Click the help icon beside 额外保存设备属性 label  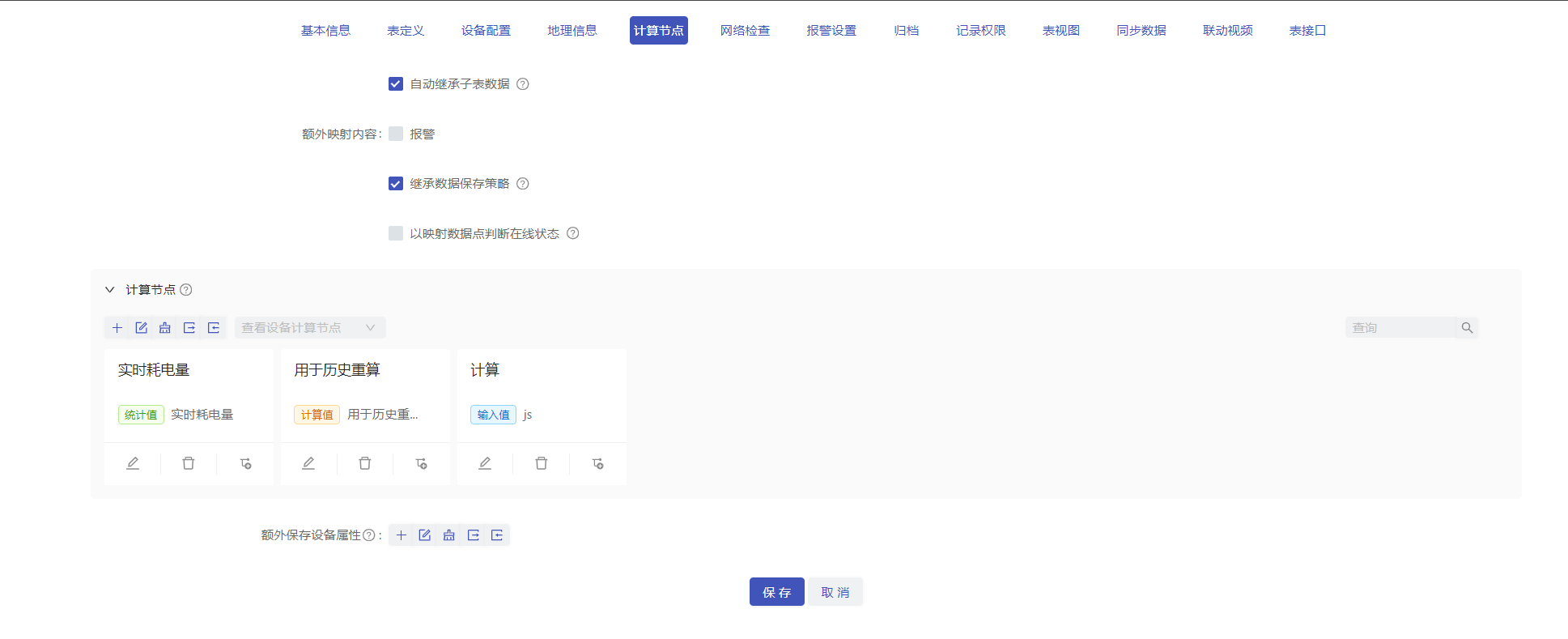click(369, 535)
